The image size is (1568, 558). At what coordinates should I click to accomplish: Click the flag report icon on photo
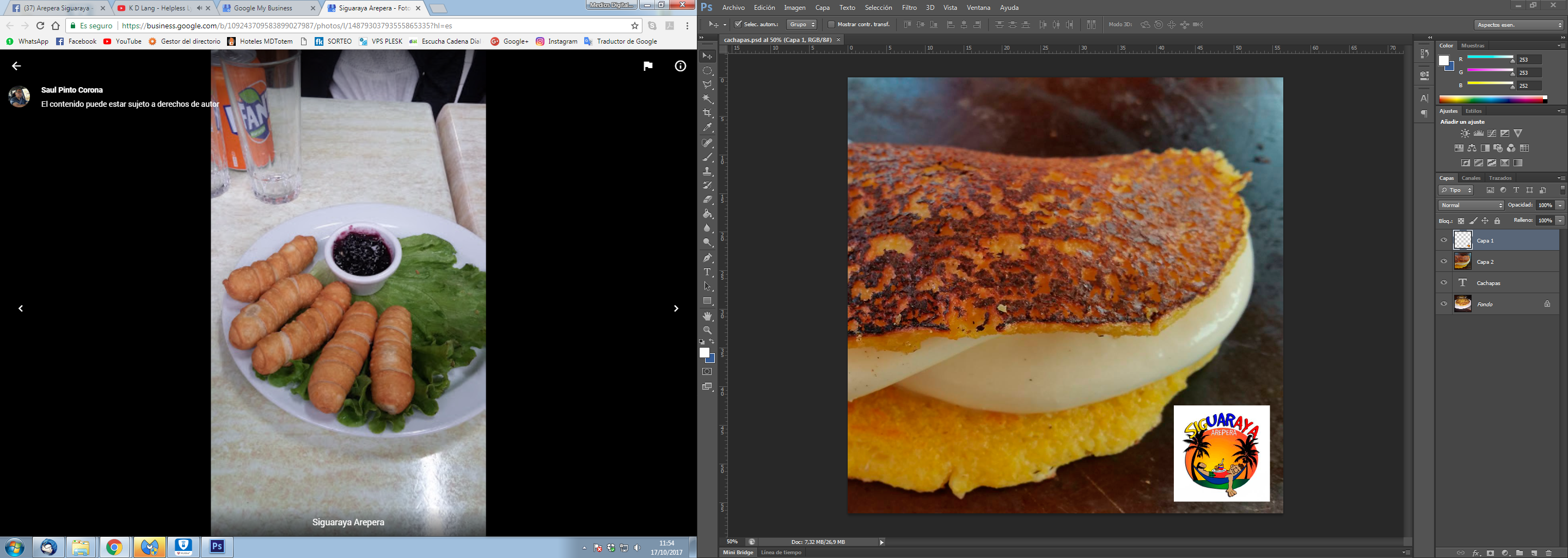tap(648, 66)
